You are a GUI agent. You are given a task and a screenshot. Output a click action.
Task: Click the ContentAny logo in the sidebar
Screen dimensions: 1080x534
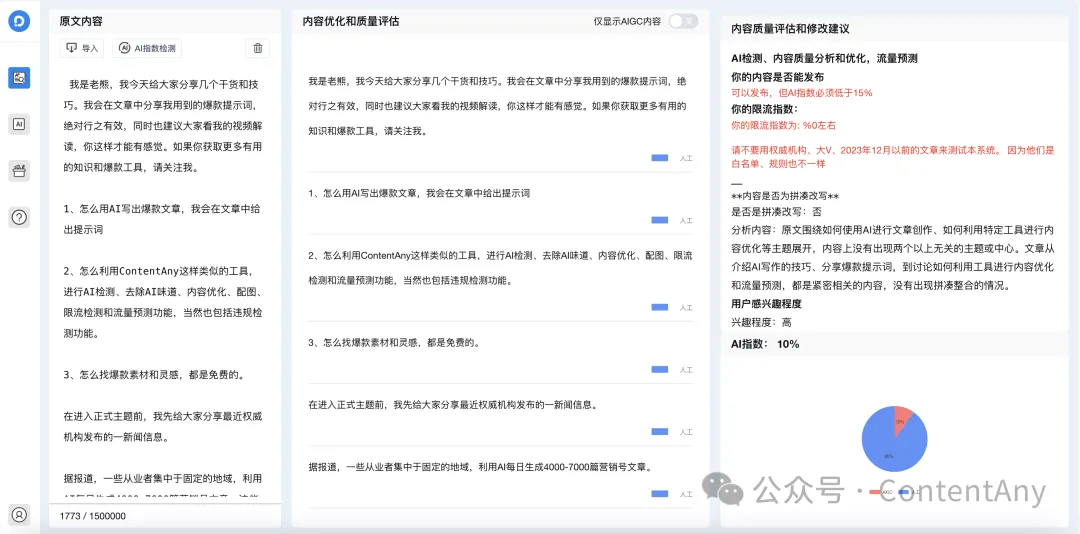click(x=19, y=23)
